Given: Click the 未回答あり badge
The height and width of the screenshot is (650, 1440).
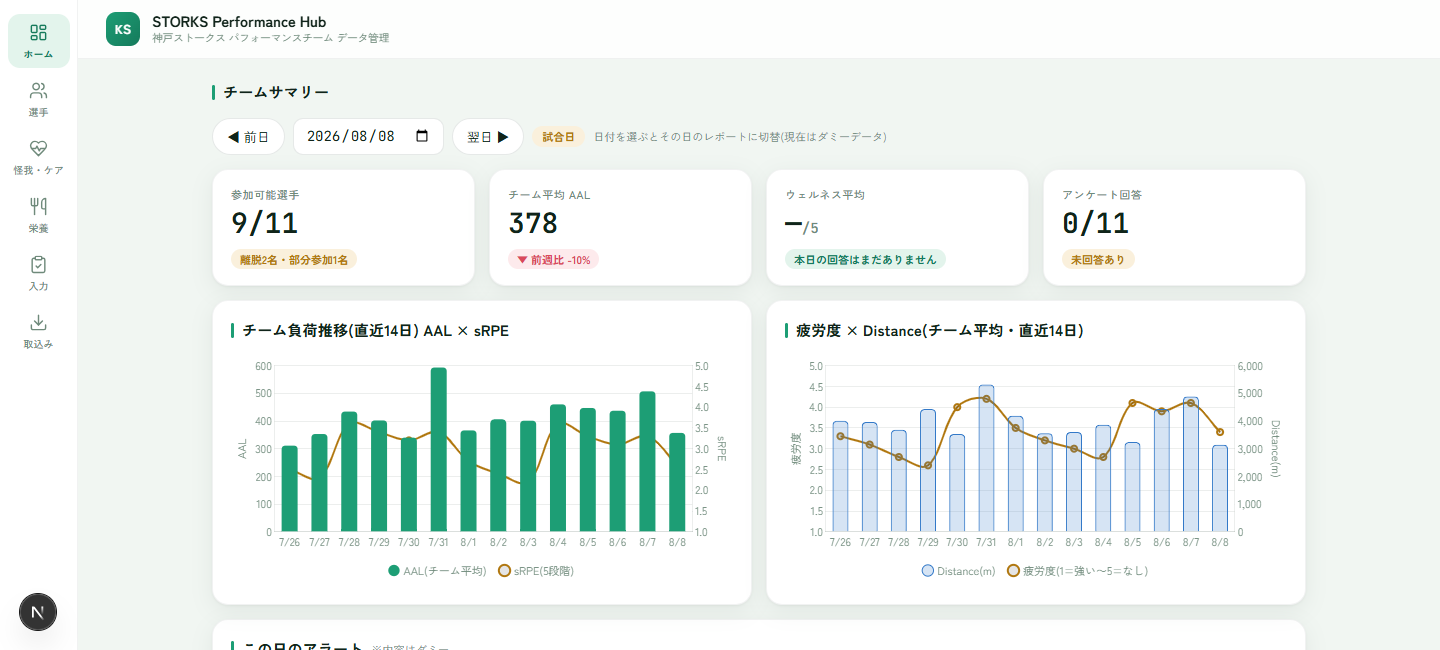Looking at the screenshot, I should [1098, 260].
